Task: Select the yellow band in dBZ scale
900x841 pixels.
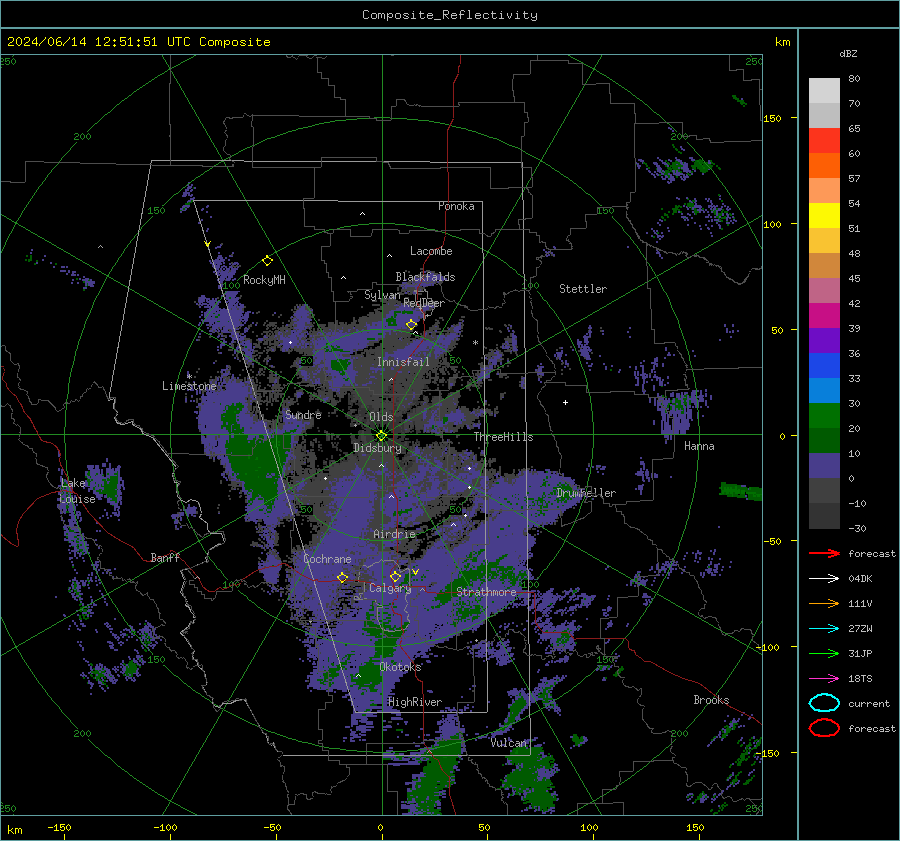Action: tap(824, 216)
